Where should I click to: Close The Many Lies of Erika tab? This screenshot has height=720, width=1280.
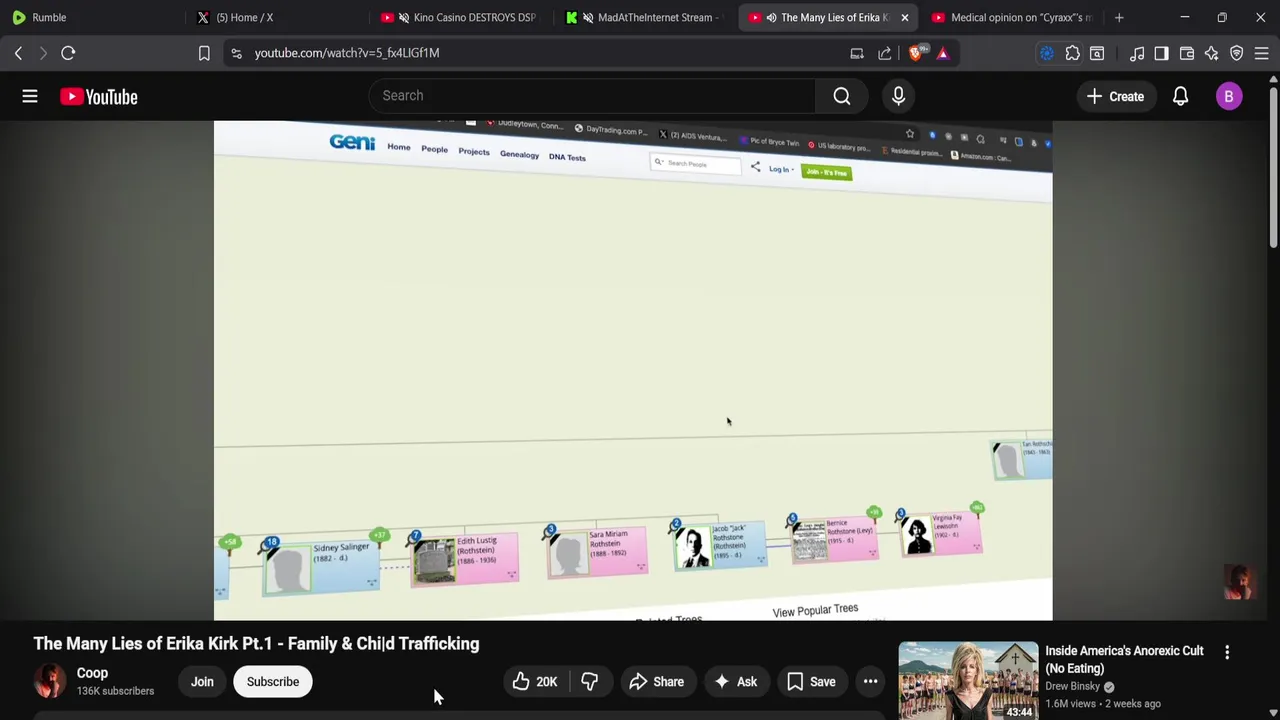(904, 17)
